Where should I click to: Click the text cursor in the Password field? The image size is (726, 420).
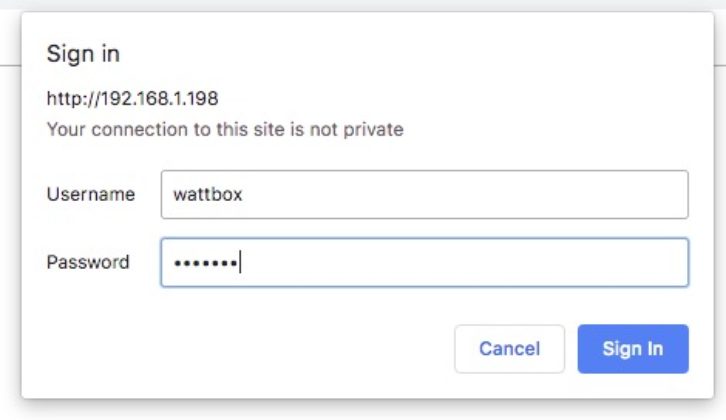coord(240,262)
